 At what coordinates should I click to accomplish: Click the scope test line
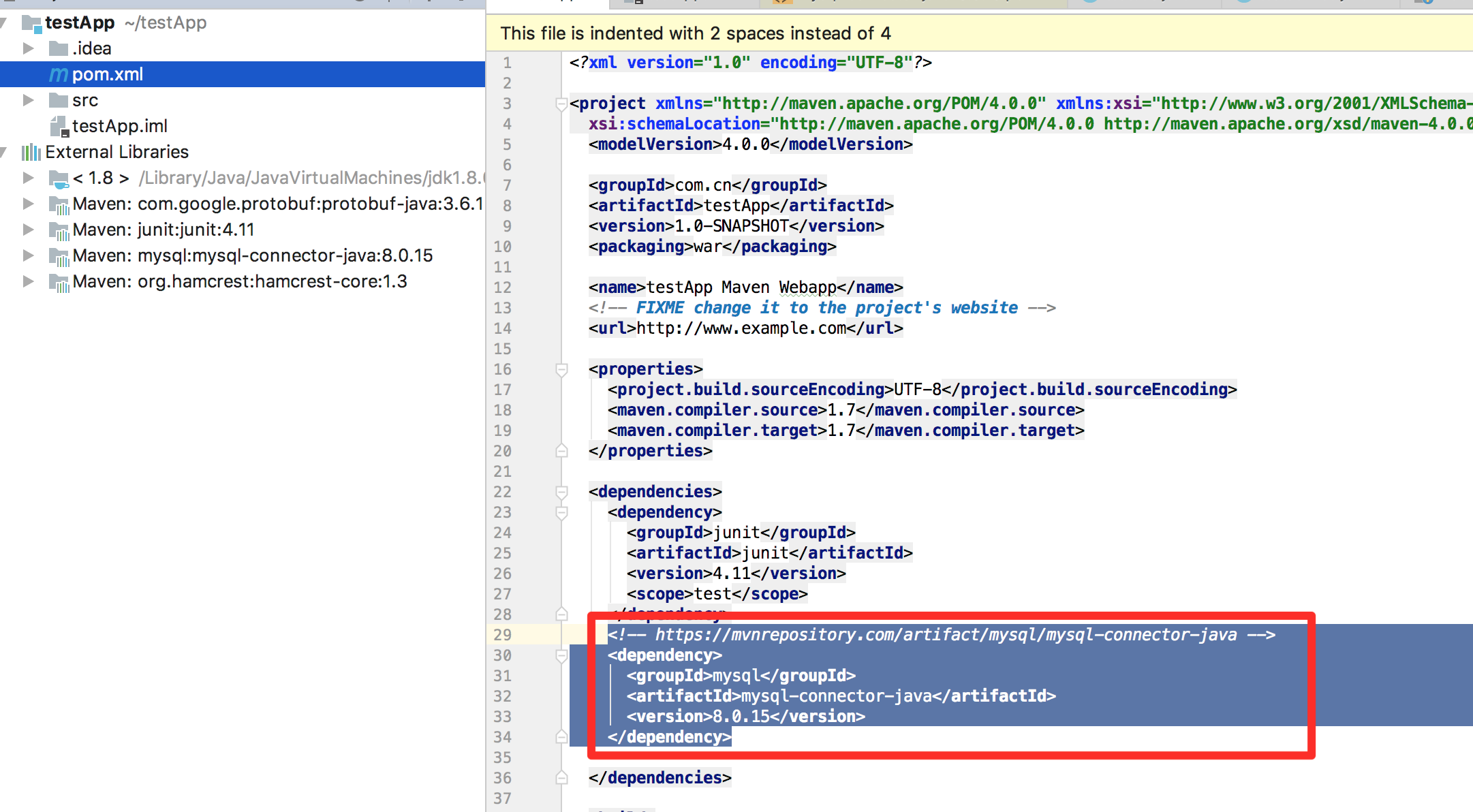tap(717, 594)
